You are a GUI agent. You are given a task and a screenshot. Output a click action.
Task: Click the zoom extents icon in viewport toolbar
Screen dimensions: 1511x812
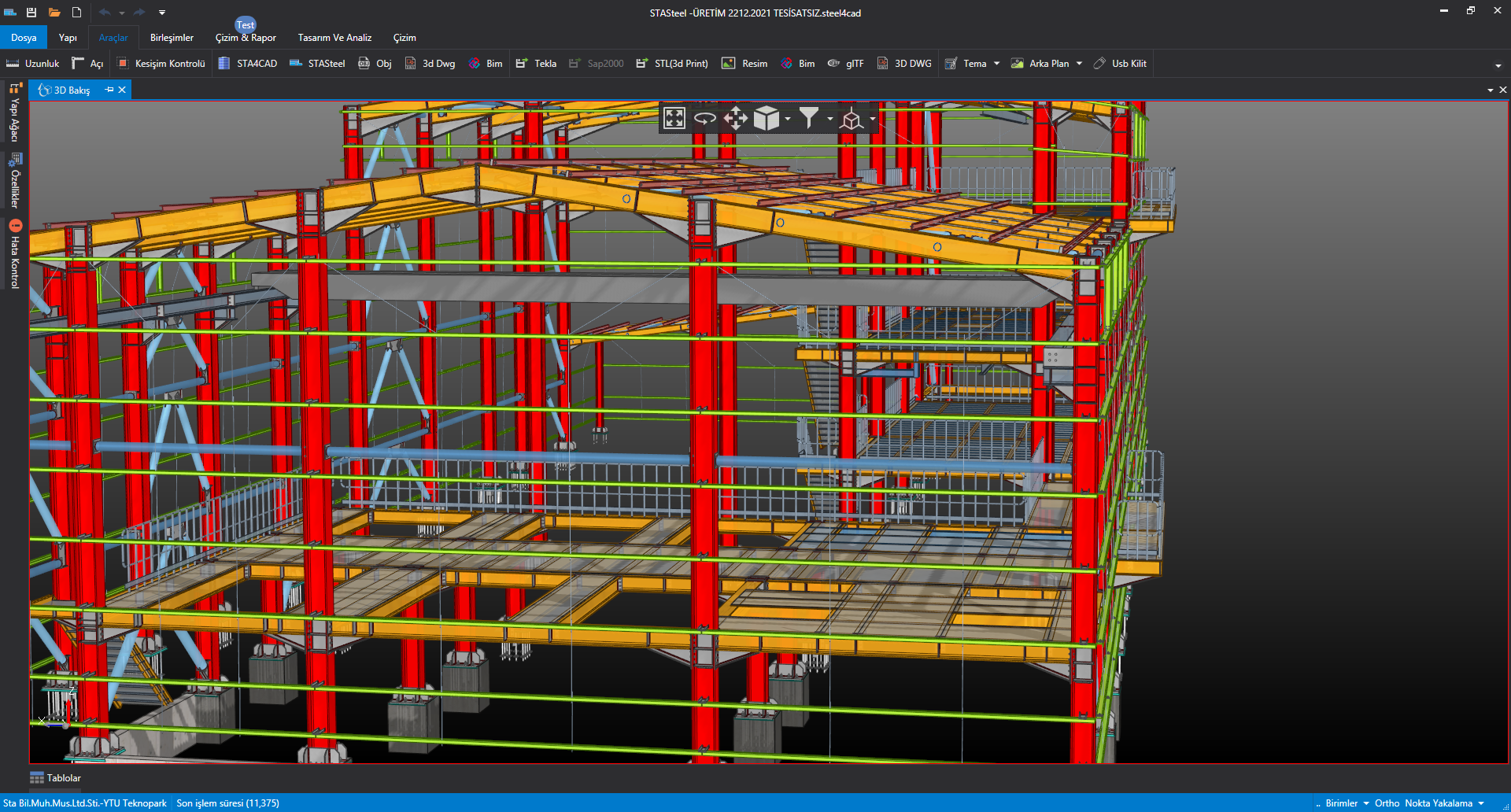pyautogui.click(x=674, y=119)
